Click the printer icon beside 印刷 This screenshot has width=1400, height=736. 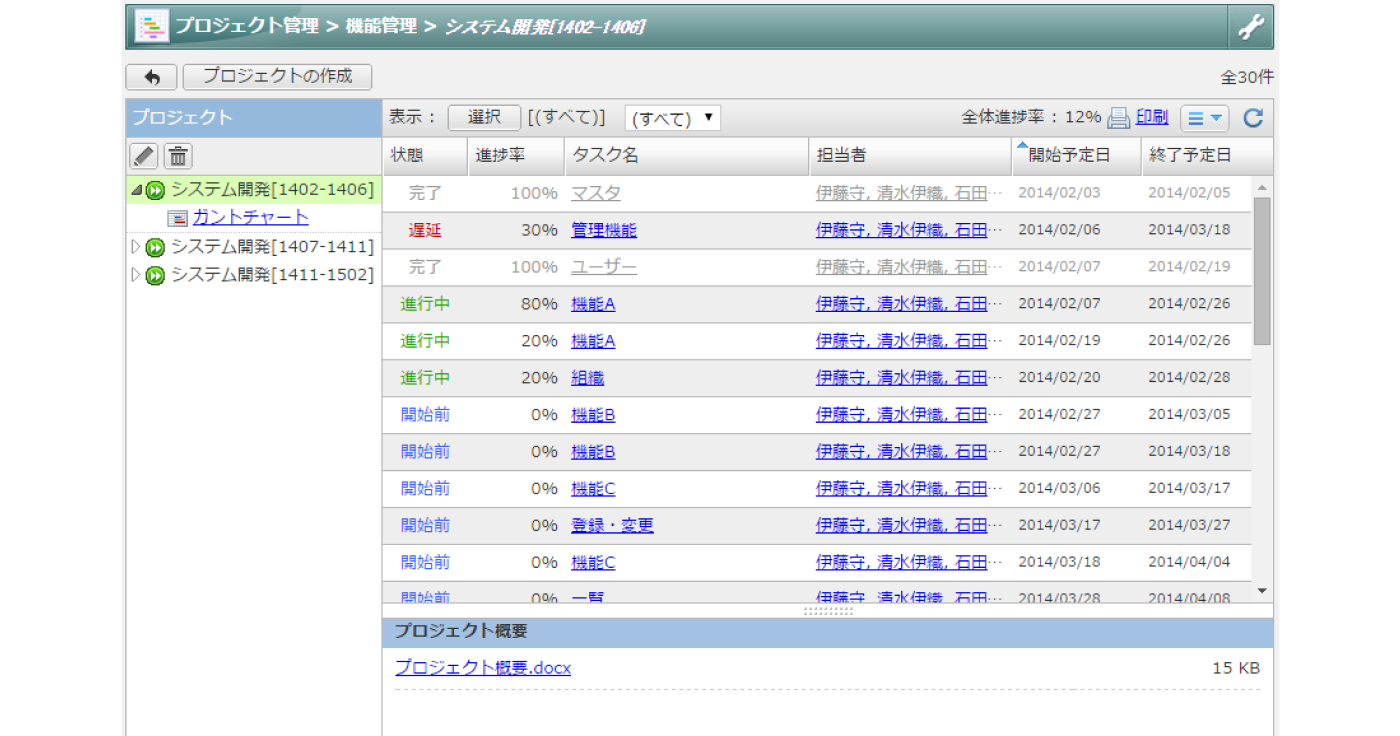(x=1119, y=118)
